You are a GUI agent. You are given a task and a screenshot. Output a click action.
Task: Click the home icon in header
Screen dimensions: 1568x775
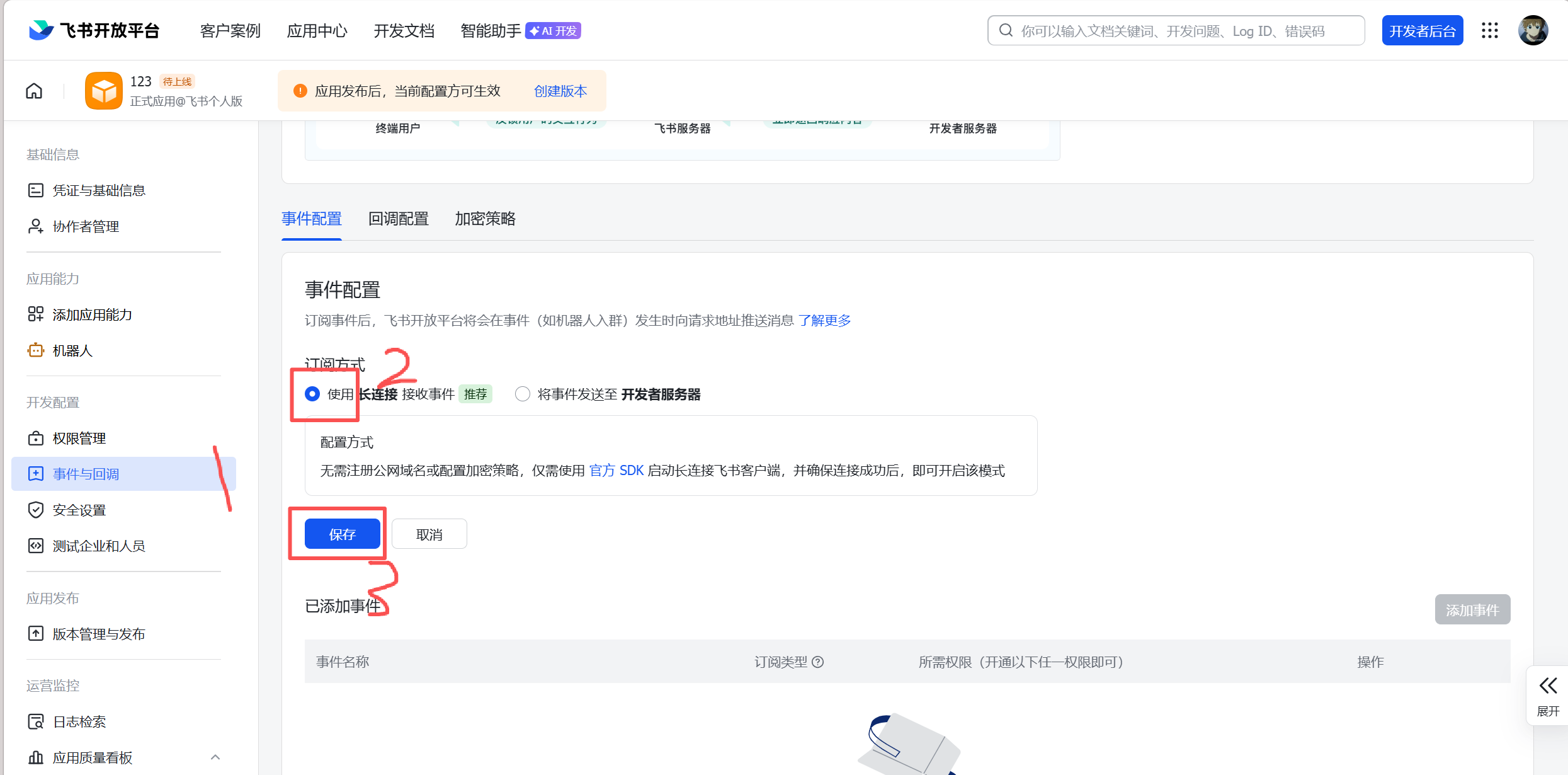tap(34, 91)
